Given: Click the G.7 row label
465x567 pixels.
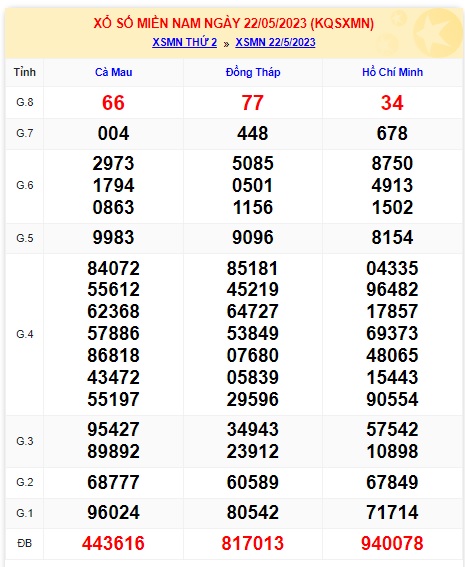Looking at the screenshot, I should click(25, 133).
